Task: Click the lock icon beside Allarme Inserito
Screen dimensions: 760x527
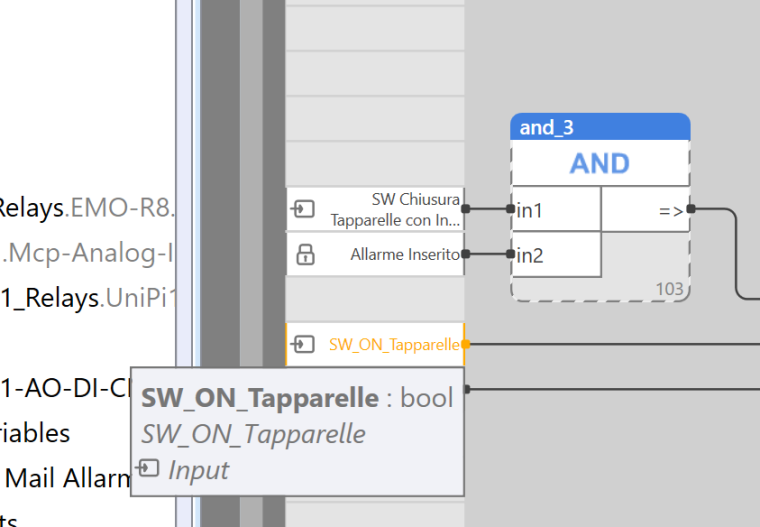Action: (x=302, y=255)
